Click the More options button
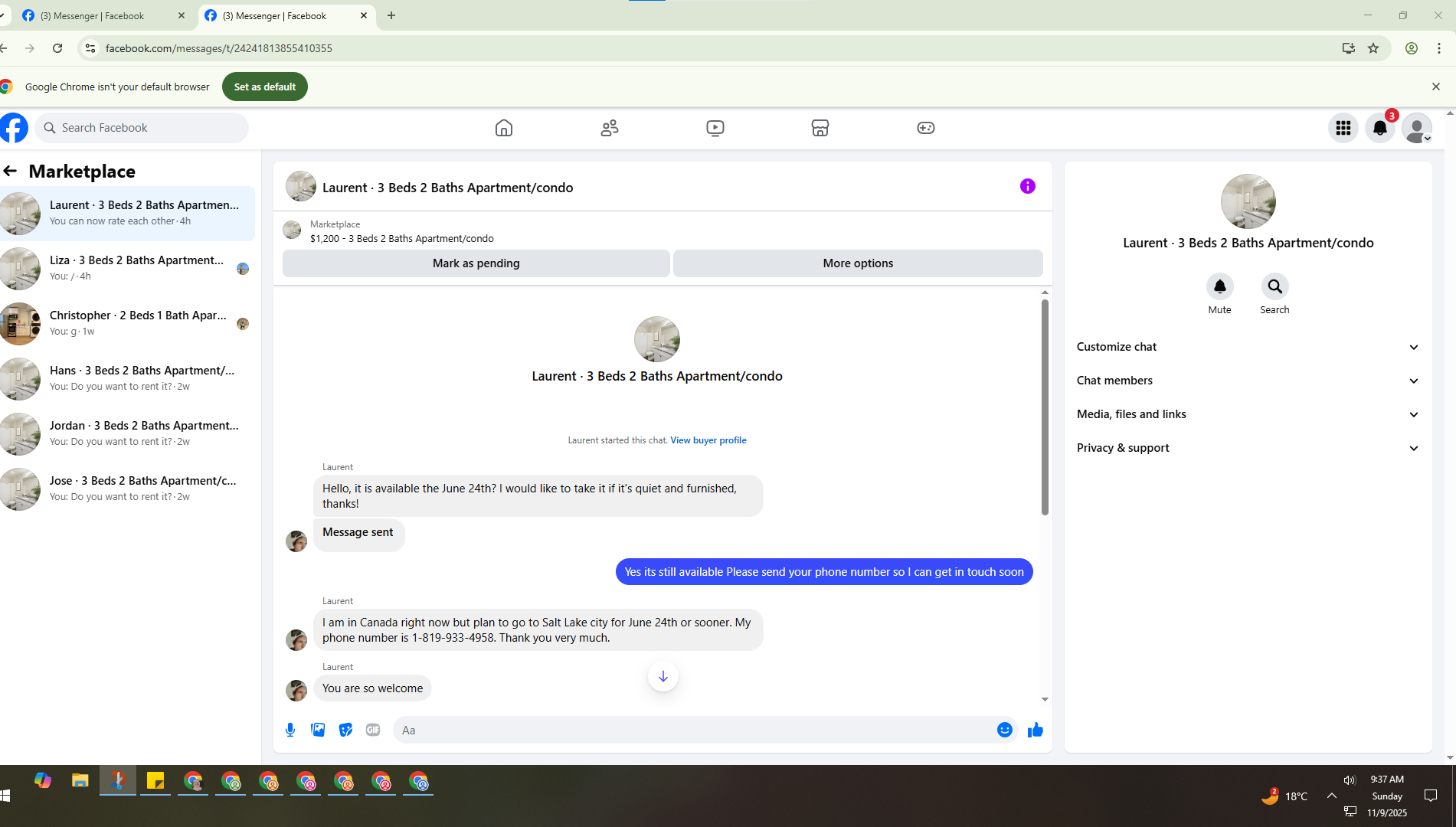Image resolution: width=1456 pixels, height=827 pixels. pyautogui.click(x=858, y=263)
